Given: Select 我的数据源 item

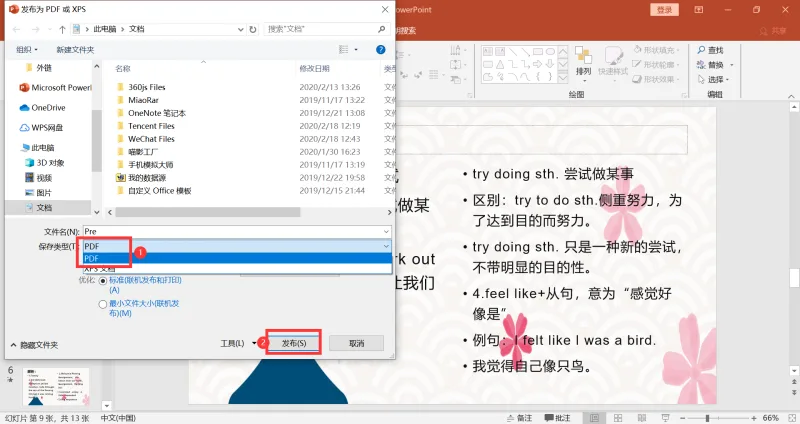Looking at the screenshot, I should [141, 178].
